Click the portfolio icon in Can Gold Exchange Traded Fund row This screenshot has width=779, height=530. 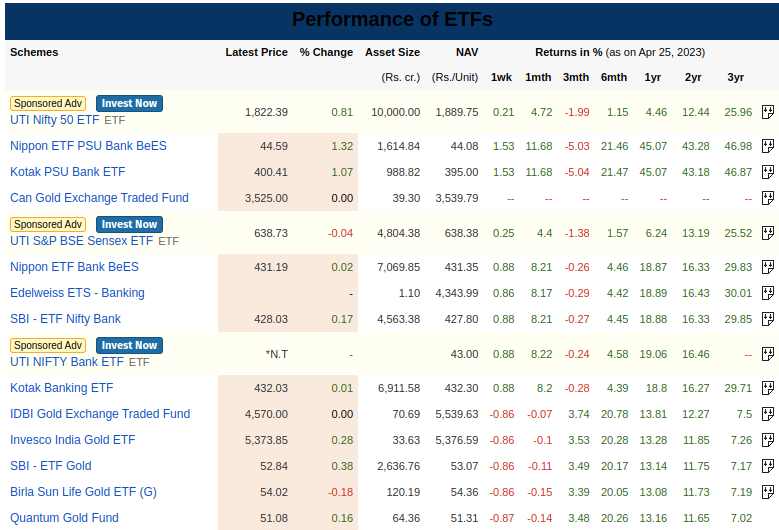pyautogui.click(x=768, y=198)
